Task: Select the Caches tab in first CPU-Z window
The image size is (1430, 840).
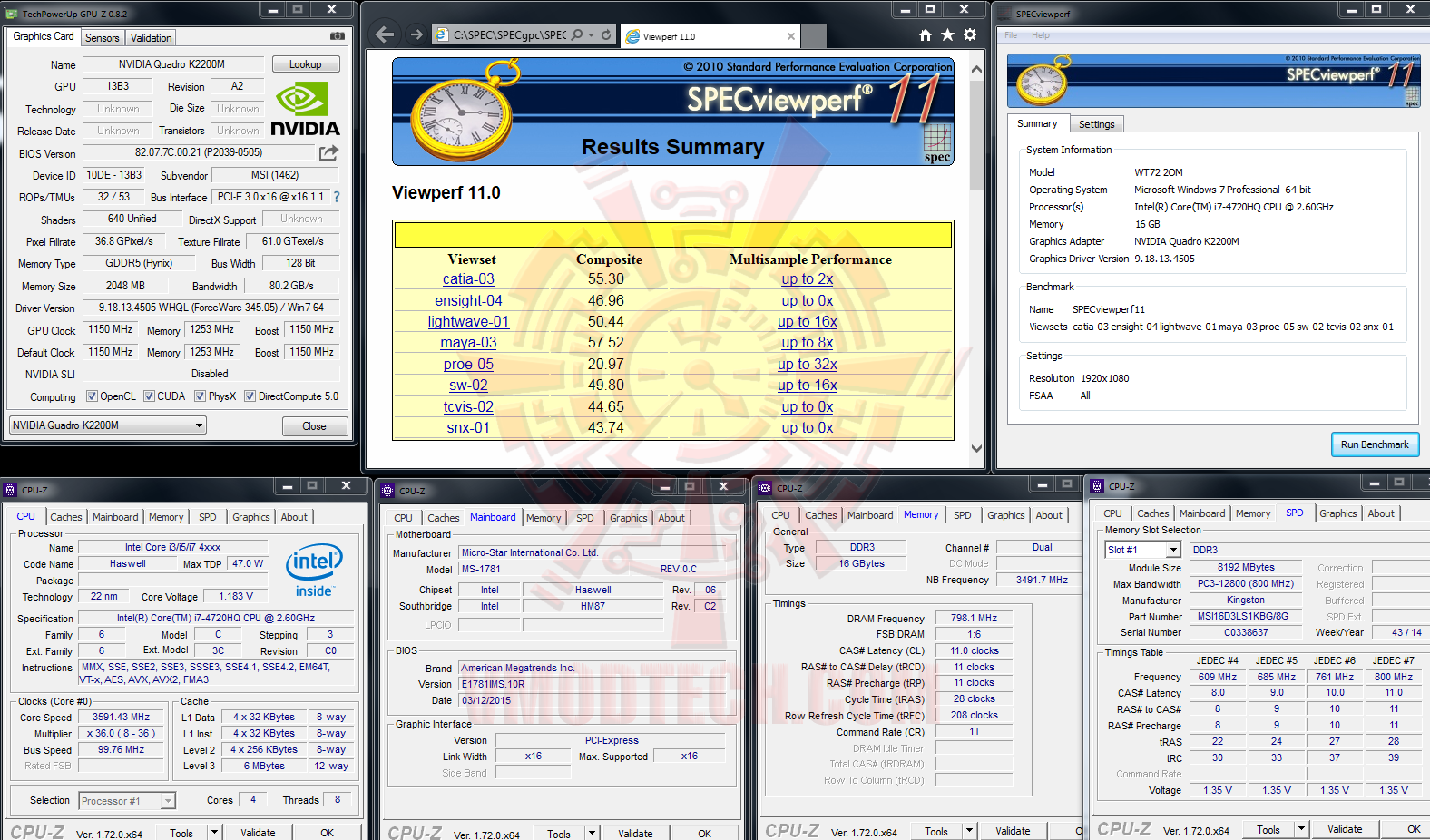Action: [x=66, y=517]
